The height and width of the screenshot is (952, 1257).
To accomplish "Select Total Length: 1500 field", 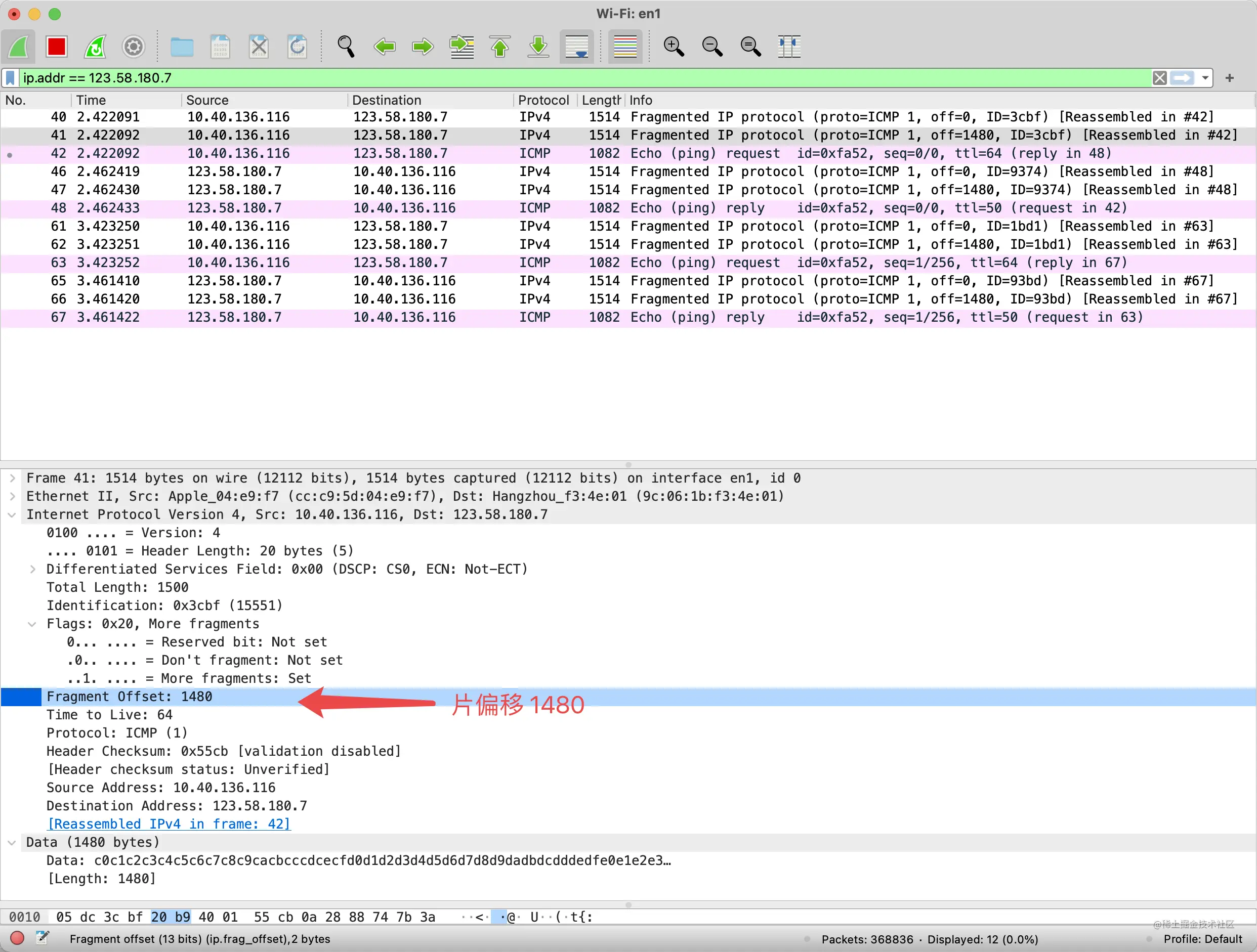I will (117, 587).
